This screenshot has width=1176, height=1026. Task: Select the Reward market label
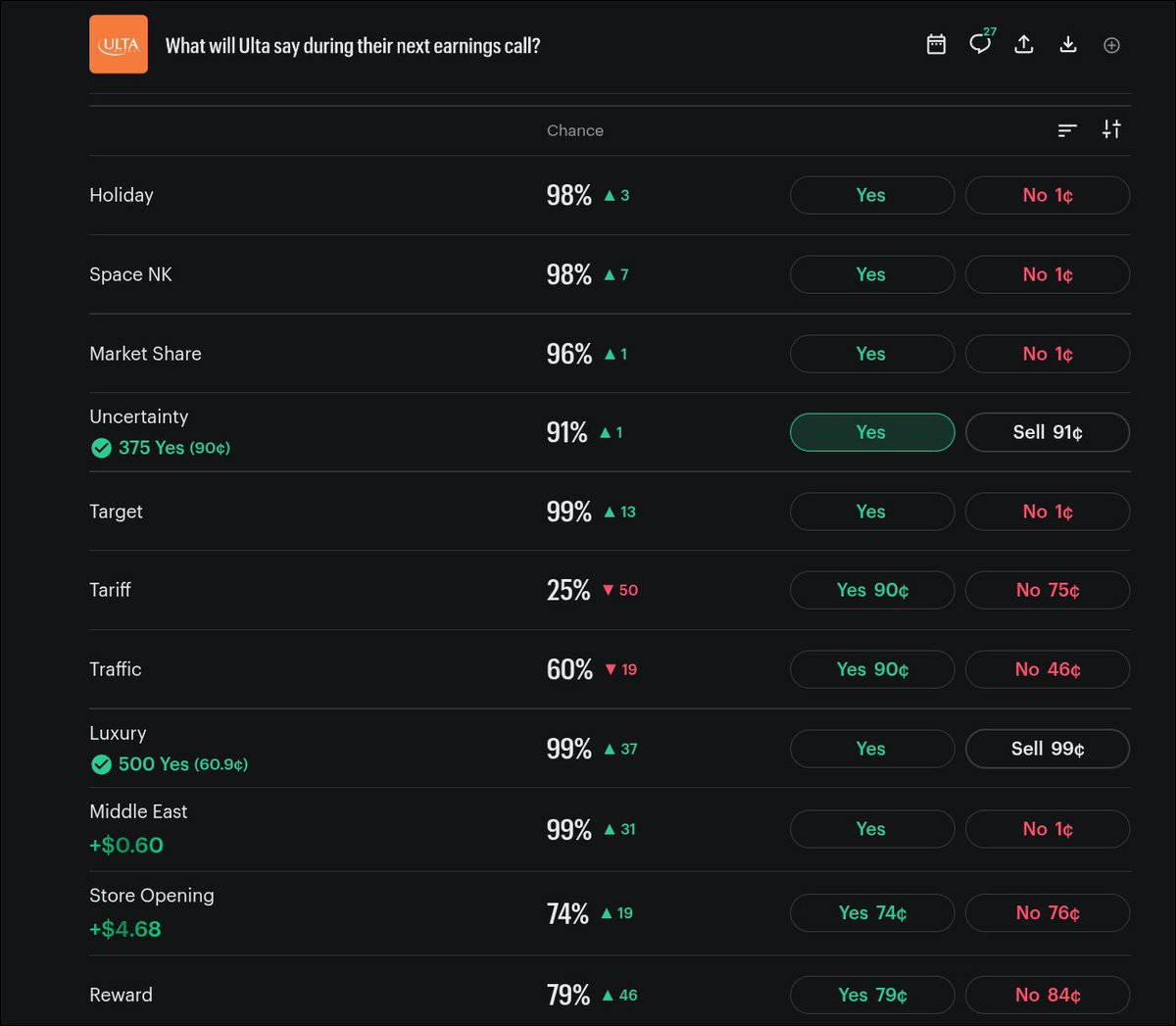coord(121,996)
